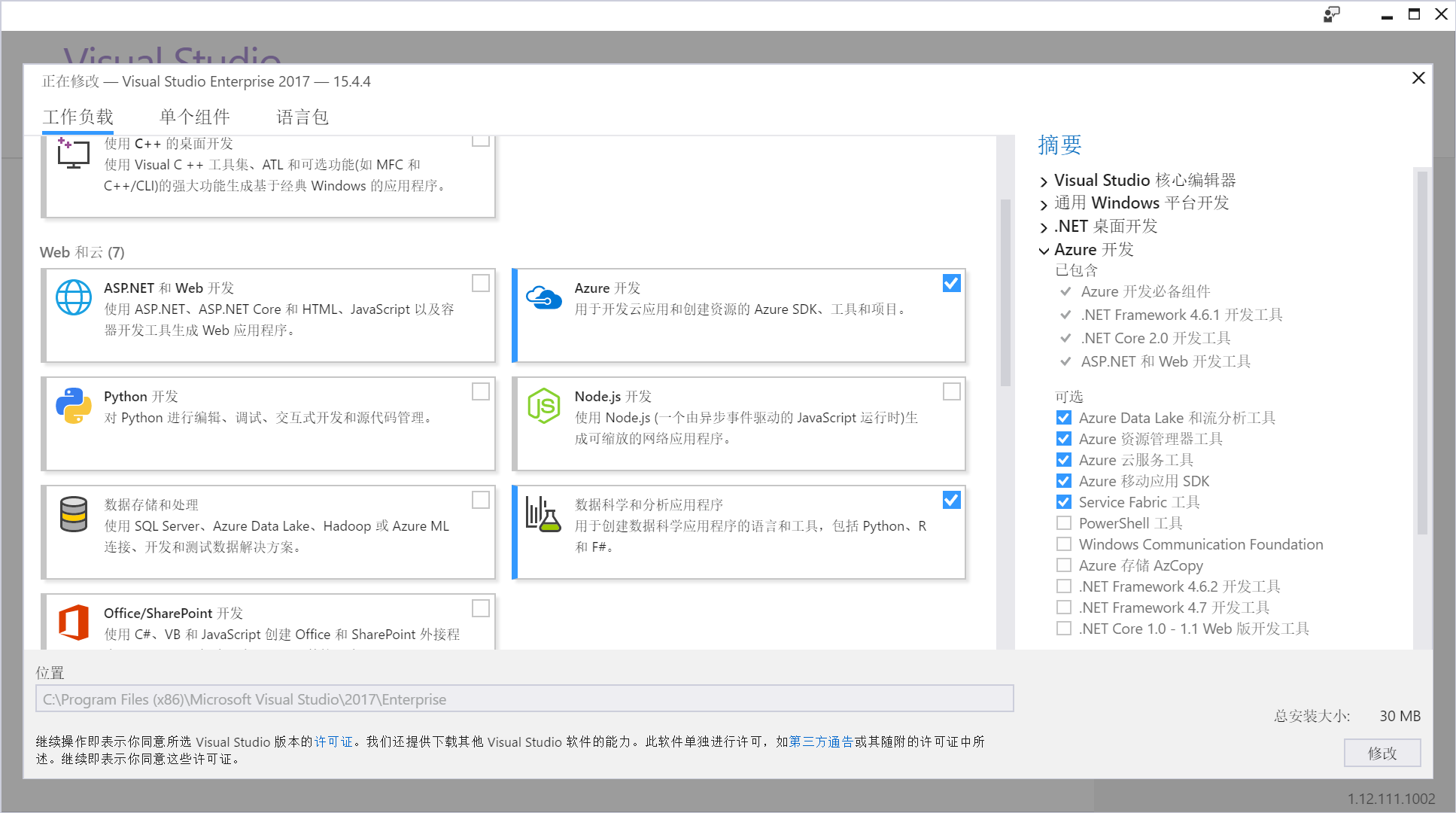The width and height of the screenshot is (1456, 813).
Task: Click the summary panel vertical scrollbar
Action: pyautogui.click(x=1422, y=352)
